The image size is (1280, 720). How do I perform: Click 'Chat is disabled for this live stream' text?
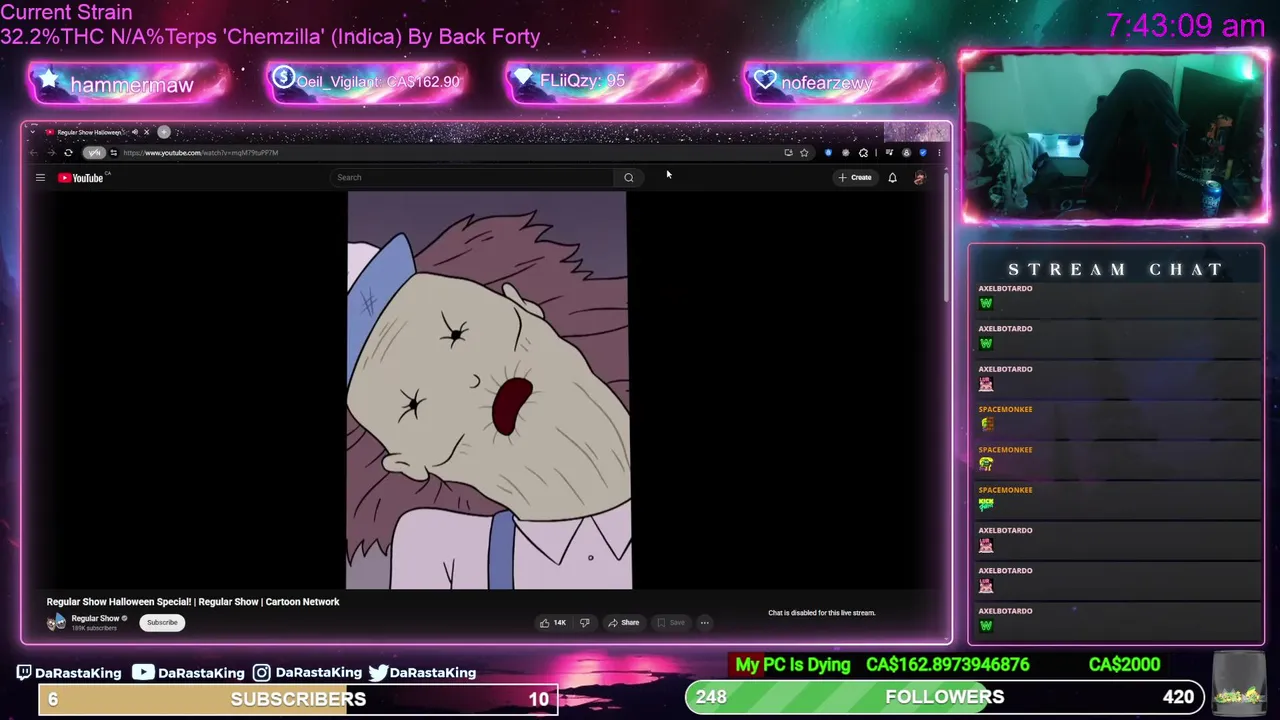click(x=821, y=613)
